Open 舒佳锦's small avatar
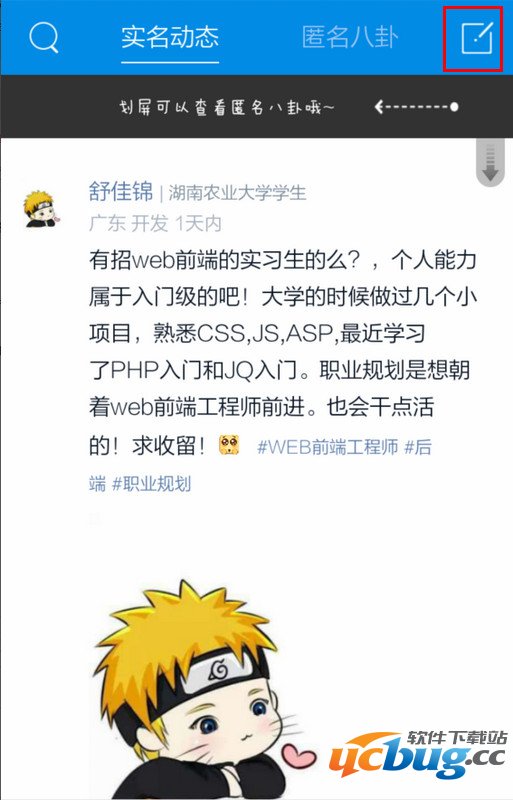 point(41,208)
